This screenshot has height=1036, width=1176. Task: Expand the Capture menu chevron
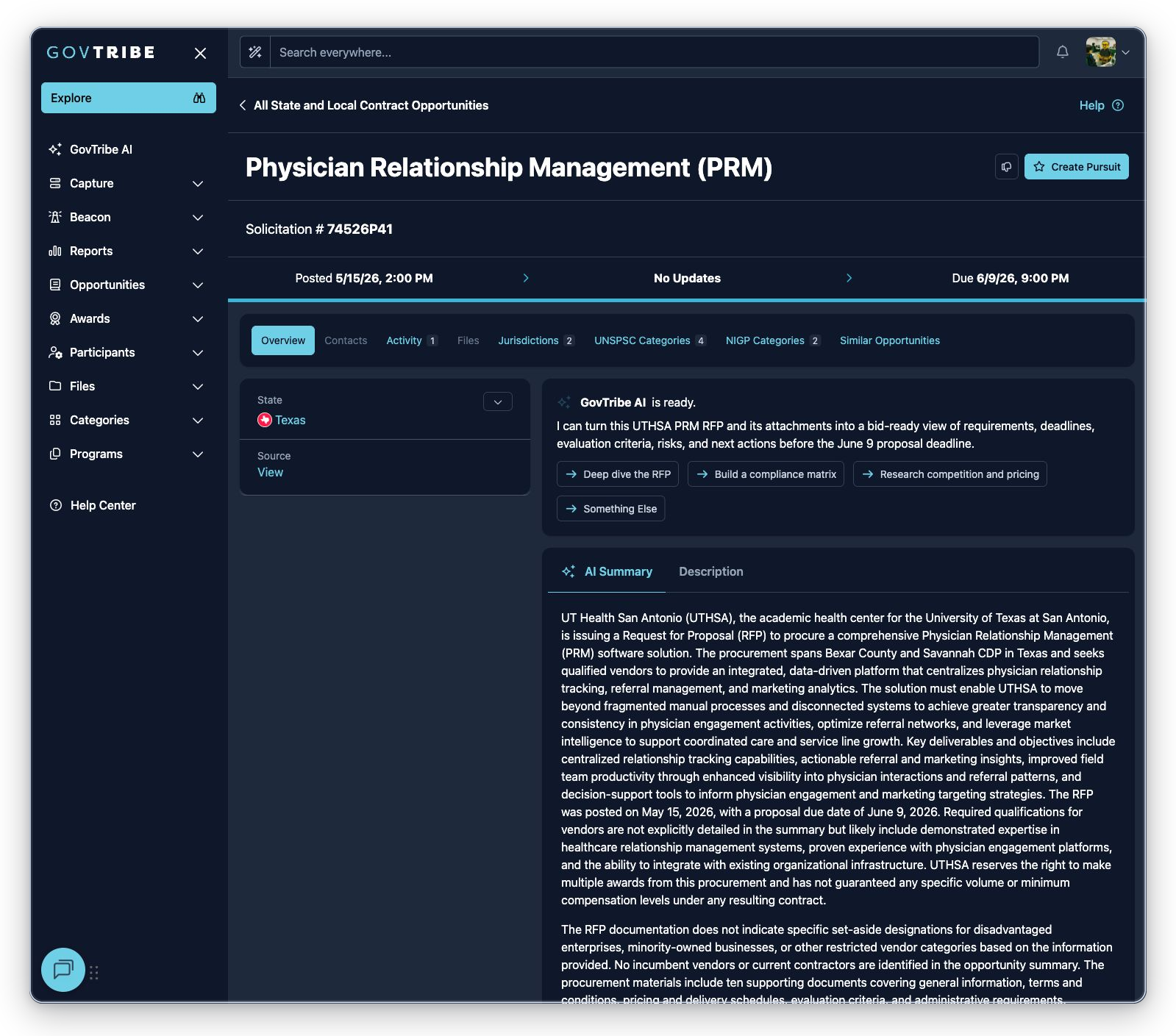pyautogui.click(x=198, y=183)
